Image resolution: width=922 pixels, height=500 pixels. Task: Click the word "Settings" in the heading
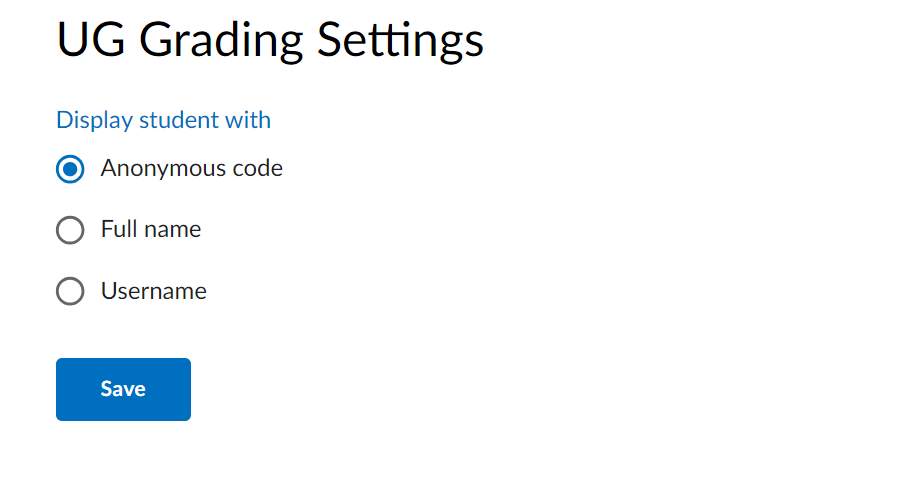pyautogui.click(x=400, y=41)
